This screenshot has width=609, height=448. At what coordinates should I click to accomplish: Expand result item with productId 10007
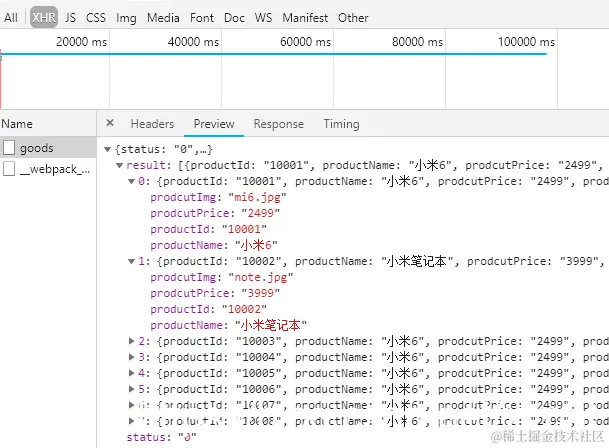tap(132, 405)
